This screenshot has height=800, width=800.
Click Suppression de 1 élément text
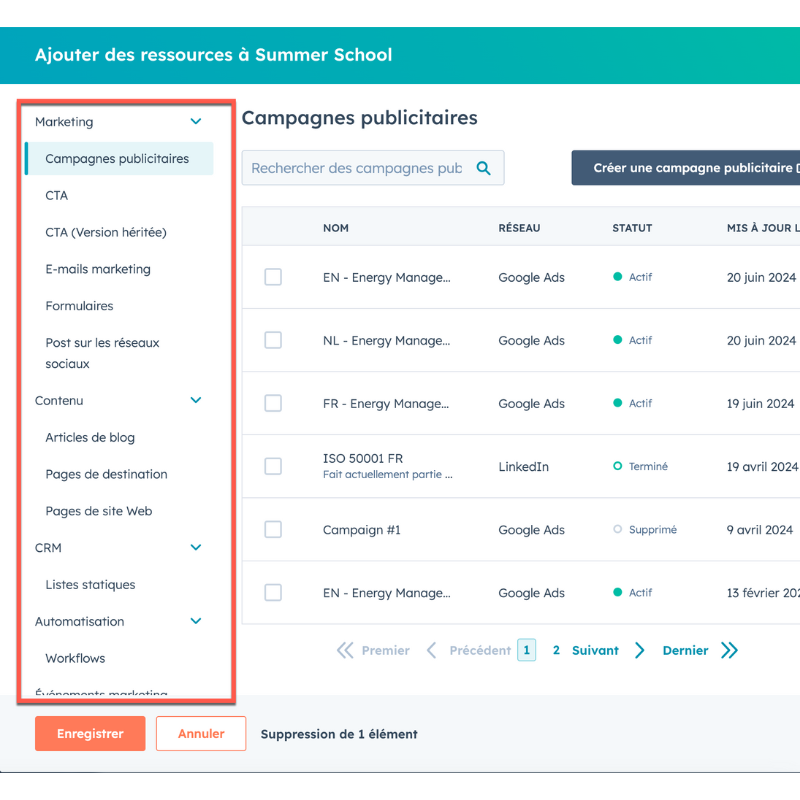click(339, 734)
